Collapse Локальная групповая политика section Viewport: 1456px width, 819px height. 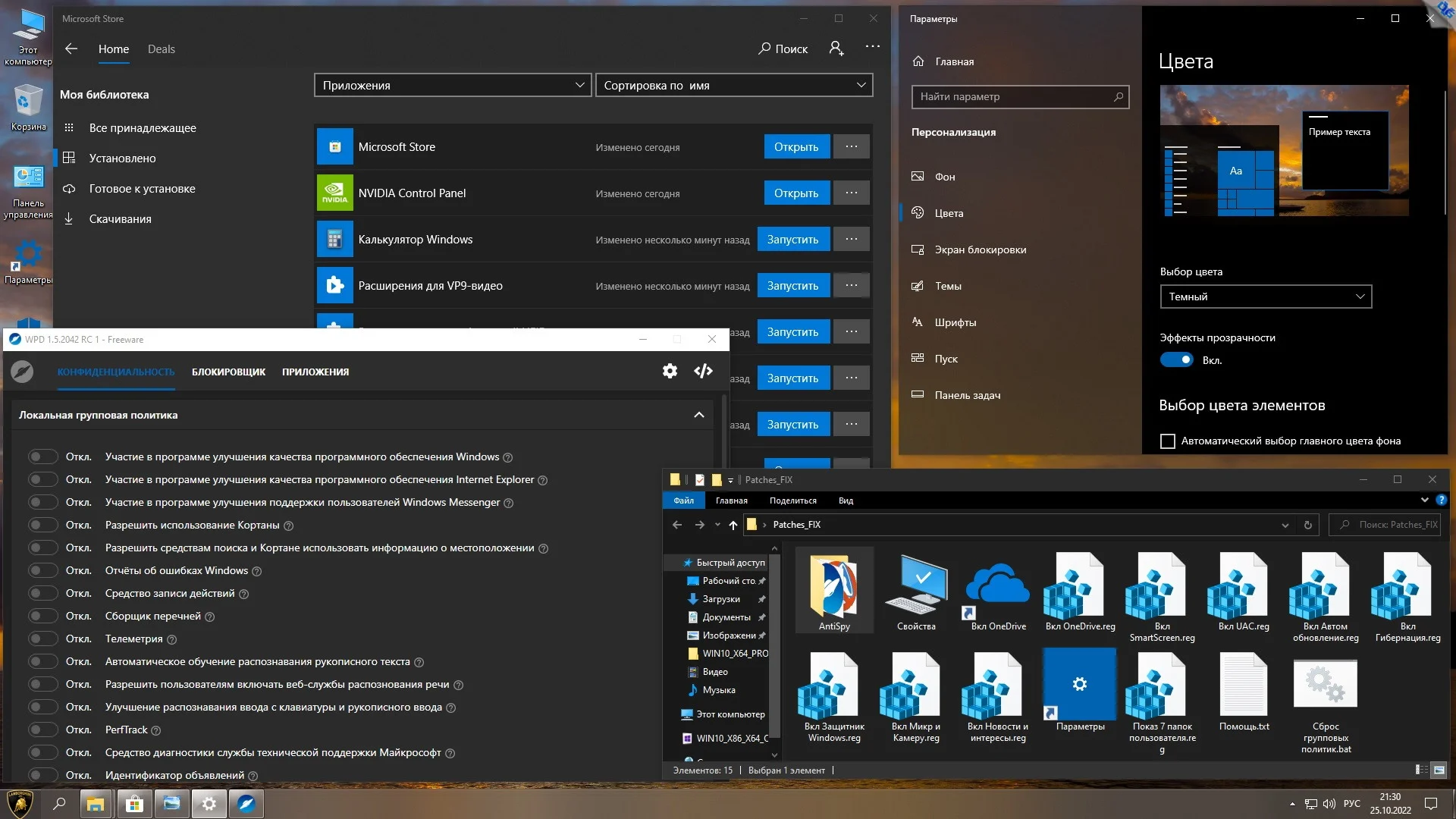(698, 415)
